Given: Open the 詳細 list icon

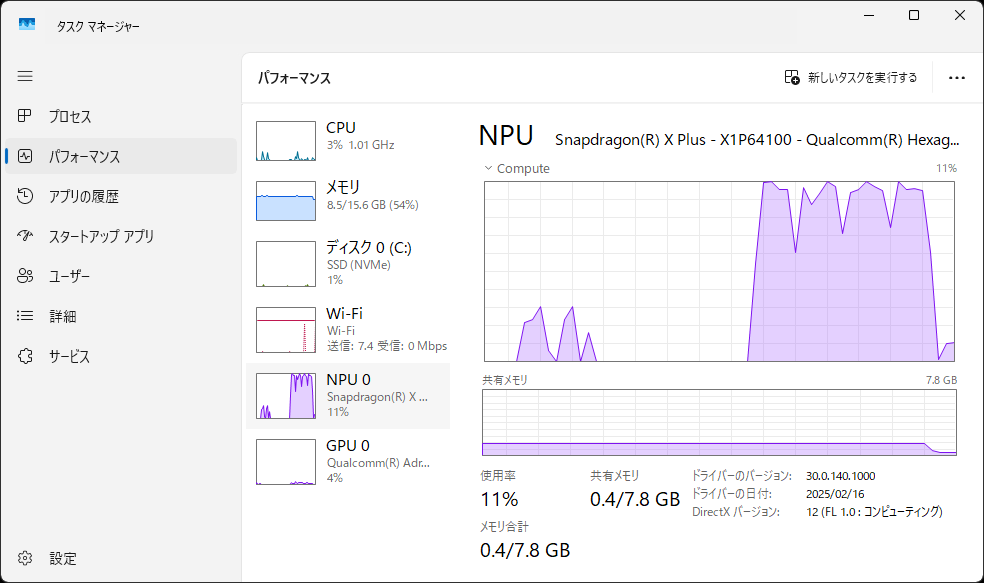Looking at the screenshot, I should point(26,316).
